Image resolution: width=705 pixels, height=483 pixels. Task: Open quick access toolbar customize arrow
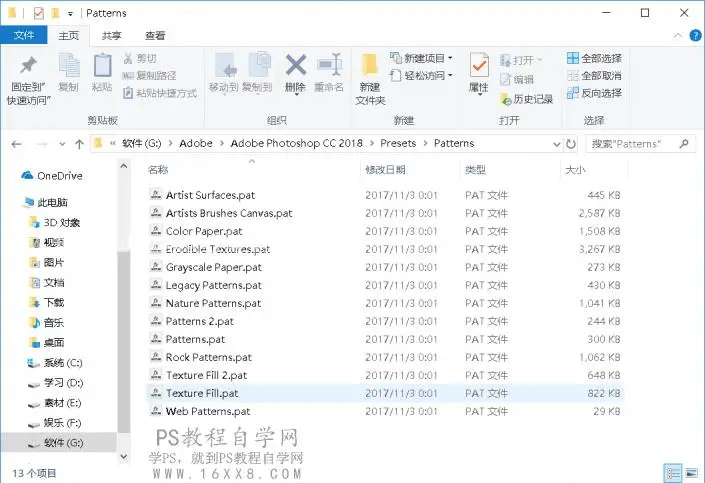71,14
